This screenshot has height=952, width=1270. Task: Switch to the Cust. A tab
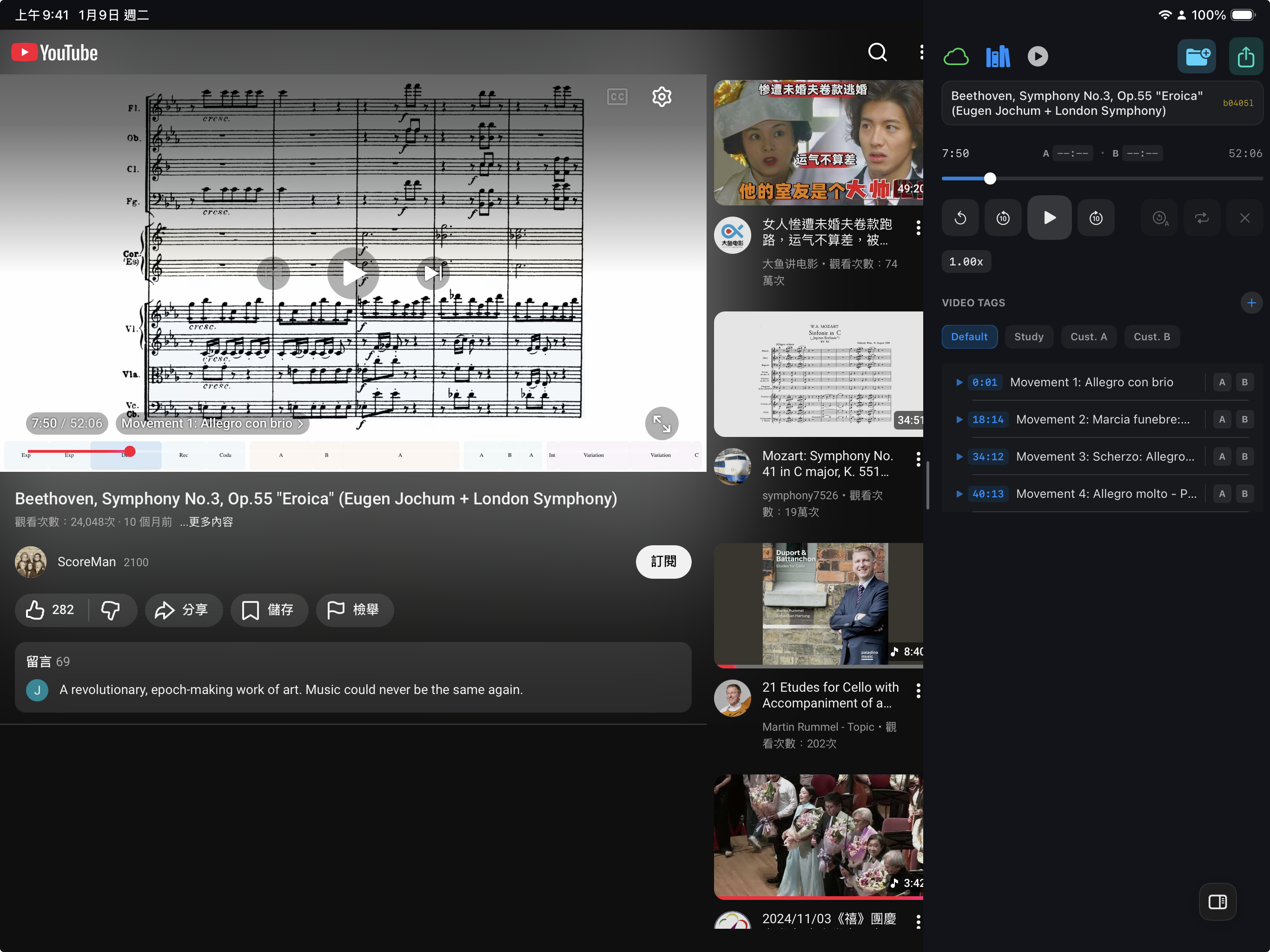point(1089,337)
